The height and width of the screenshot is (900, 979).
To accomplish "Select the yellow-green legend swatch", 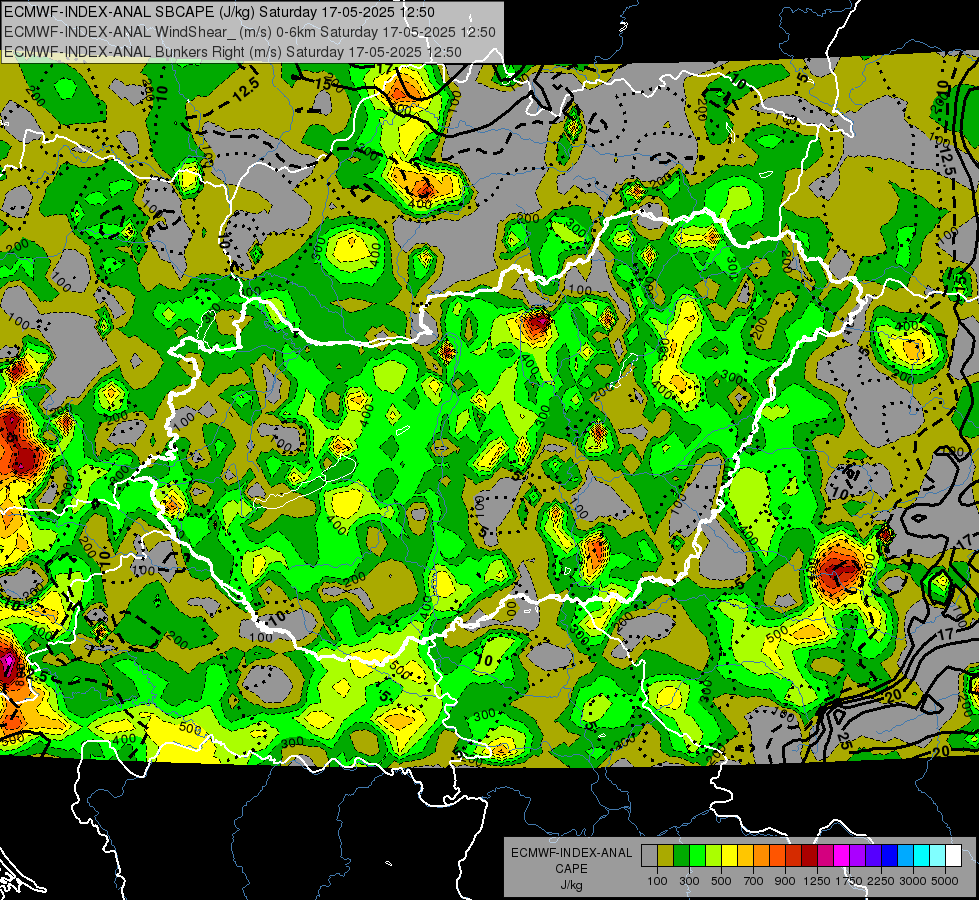I will coord(714,856).
